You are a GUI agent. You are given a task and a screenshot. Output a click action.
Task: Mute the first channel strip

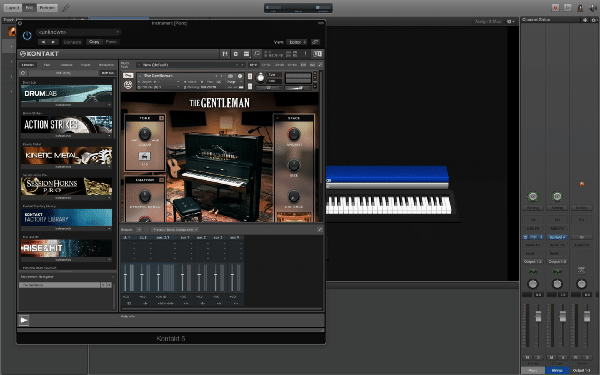point(527,357)
